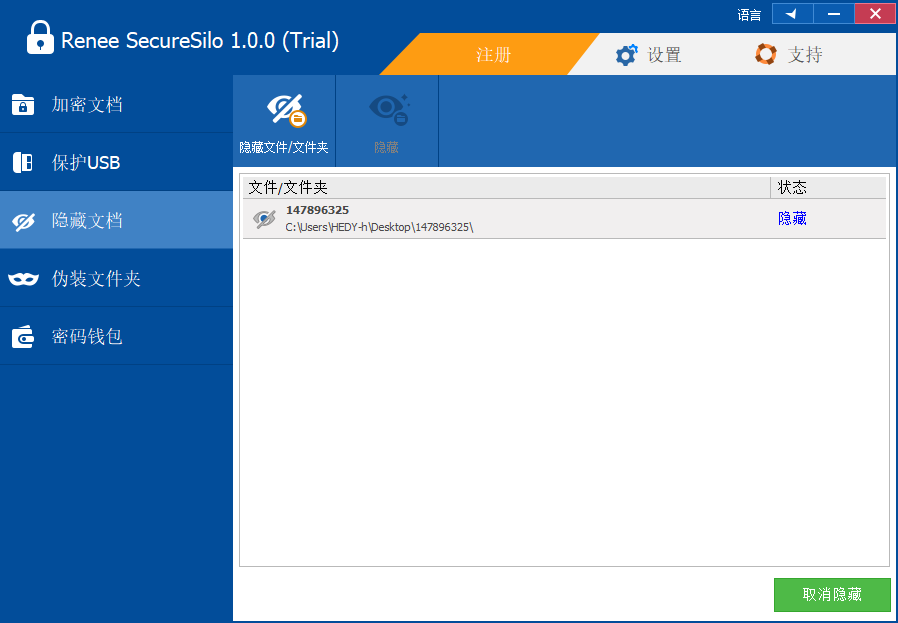Open the 支持 tab label
The image size is (898, 623).
805,55
